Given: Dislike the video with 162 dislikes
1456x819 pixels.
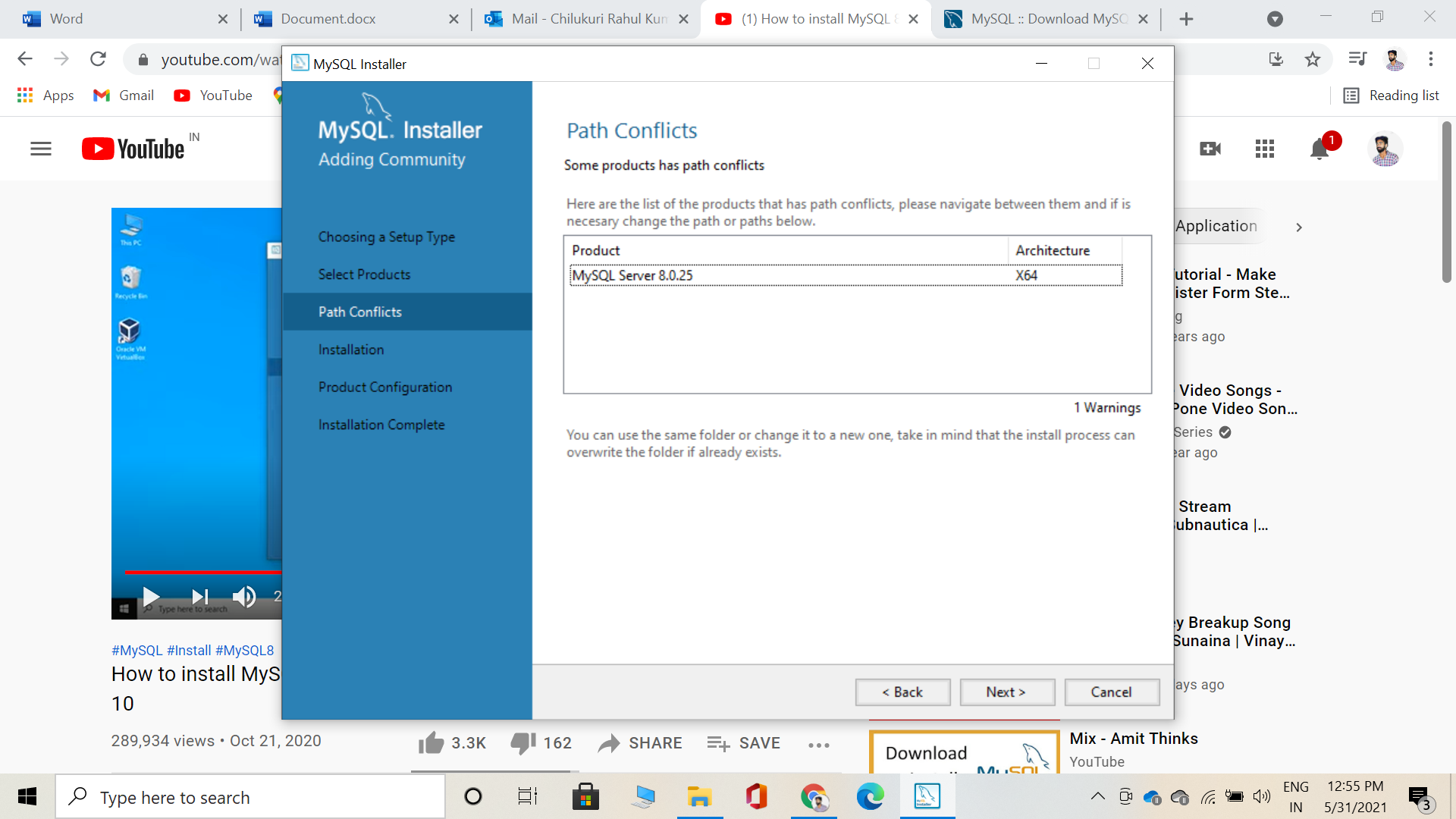Looking at the screenshot, I should (x=541, y=743).
